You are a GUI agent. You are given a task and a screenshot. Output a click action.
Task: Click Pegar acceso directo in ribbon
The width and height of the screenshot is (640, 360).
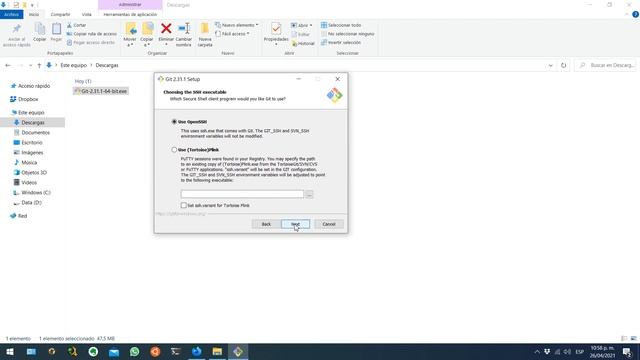[91, 42]
